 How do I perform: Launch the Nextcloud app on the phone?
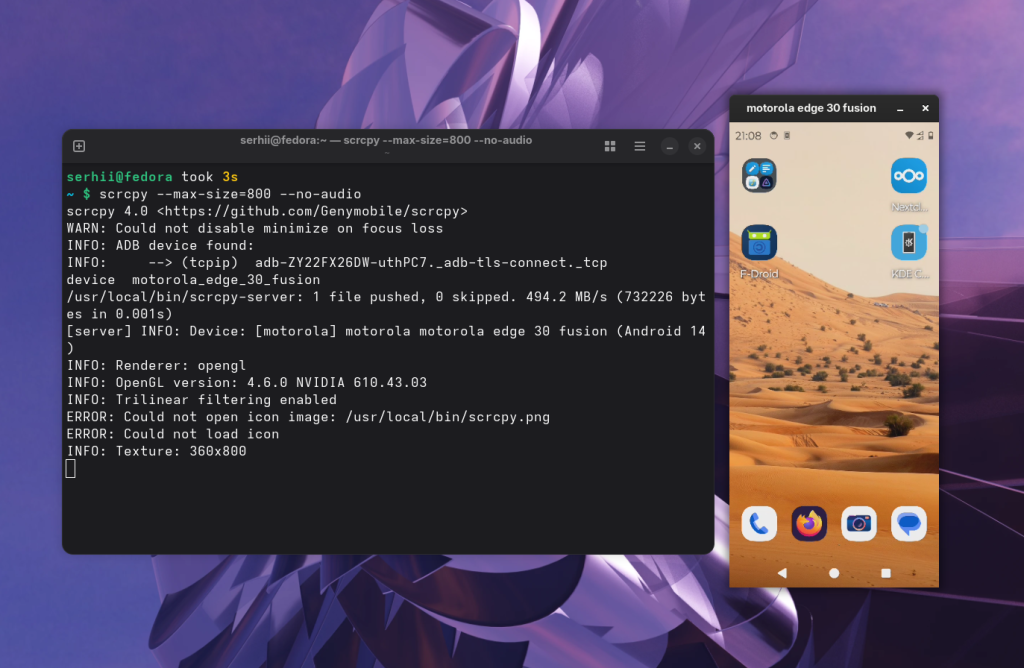908,175
